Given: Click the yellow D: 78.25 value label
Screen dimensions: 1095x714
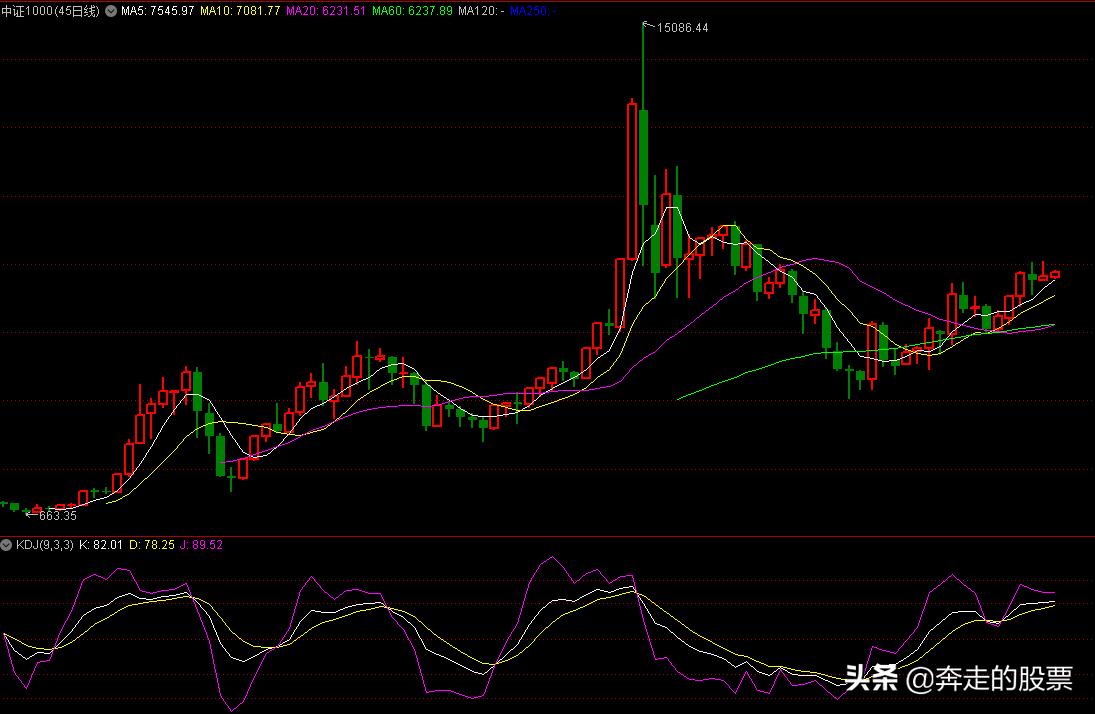Looking at the screenshot, I should coord(152,545).
